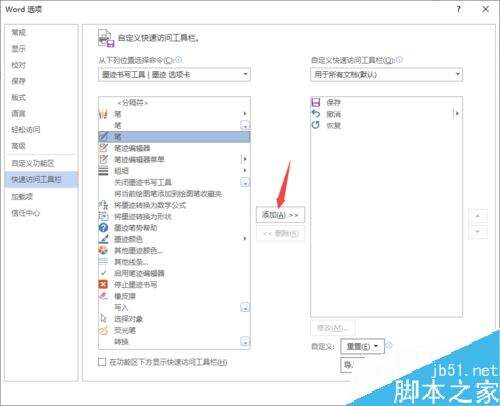Choose 其他线条... from the command list
Image resolution: width=500 pixels, height=406 pixels.
[x=174, y=262]
